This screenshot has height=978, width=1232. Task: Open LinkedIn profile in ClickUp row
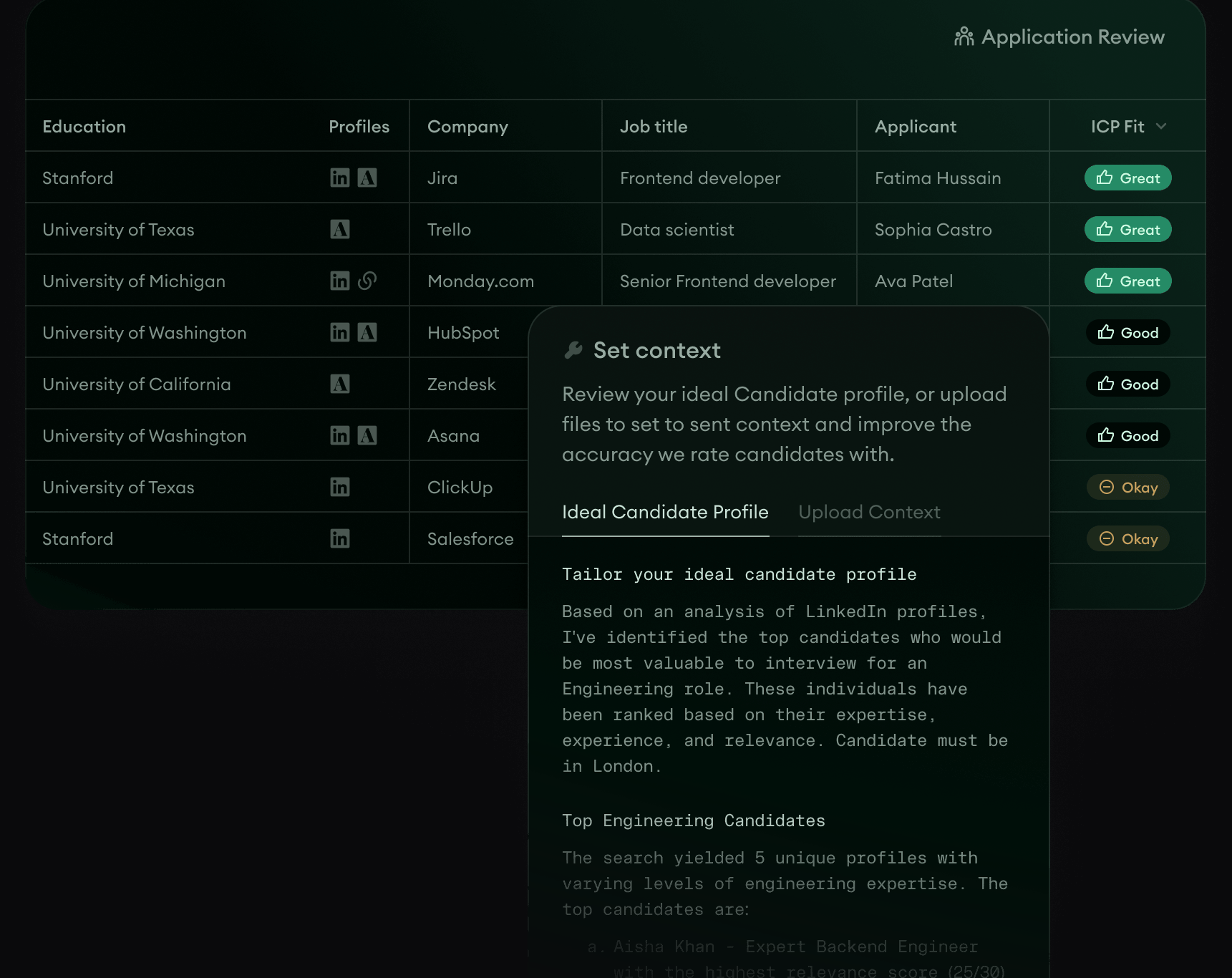tap(340, 487)
